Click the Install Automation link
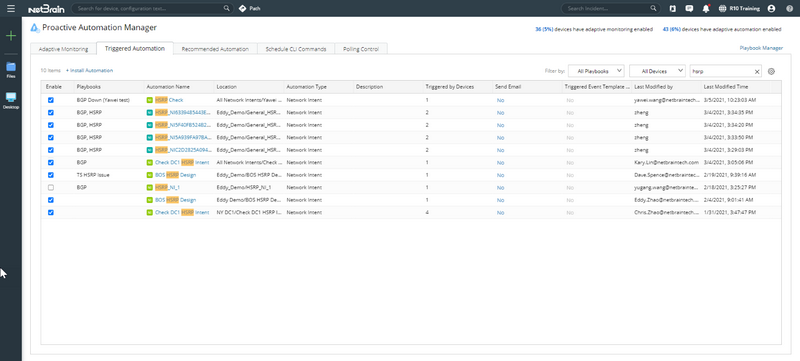 click(89, 70)
